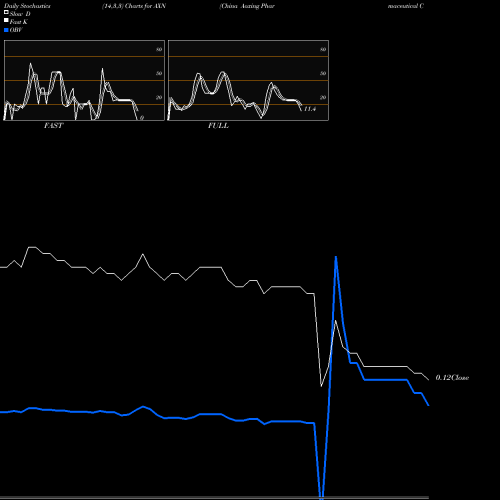Click the end point of blue OBV line
The image size is (500, 500).
click(x=428, y=405)
